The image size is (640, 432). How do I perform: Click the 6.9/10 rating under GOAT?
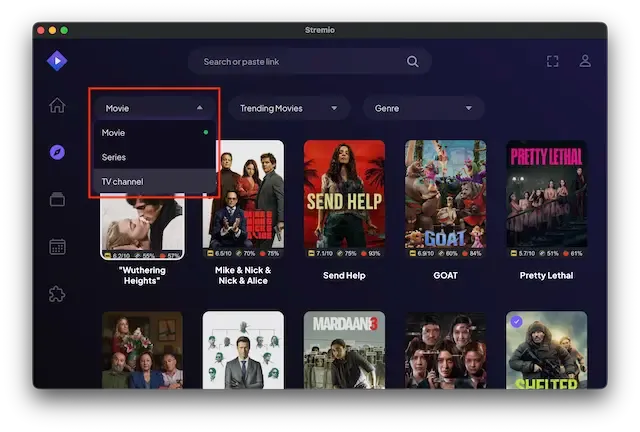coord(422,254)
